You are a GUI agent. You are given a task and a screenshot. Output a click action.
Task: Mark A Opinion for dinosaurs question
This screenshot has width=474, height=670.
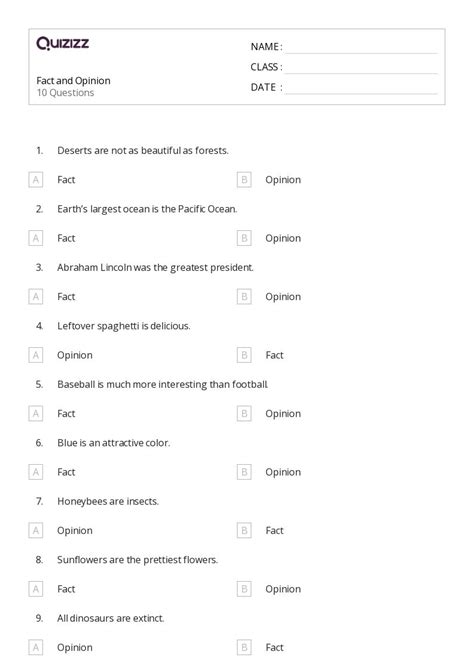click(36, 648)
